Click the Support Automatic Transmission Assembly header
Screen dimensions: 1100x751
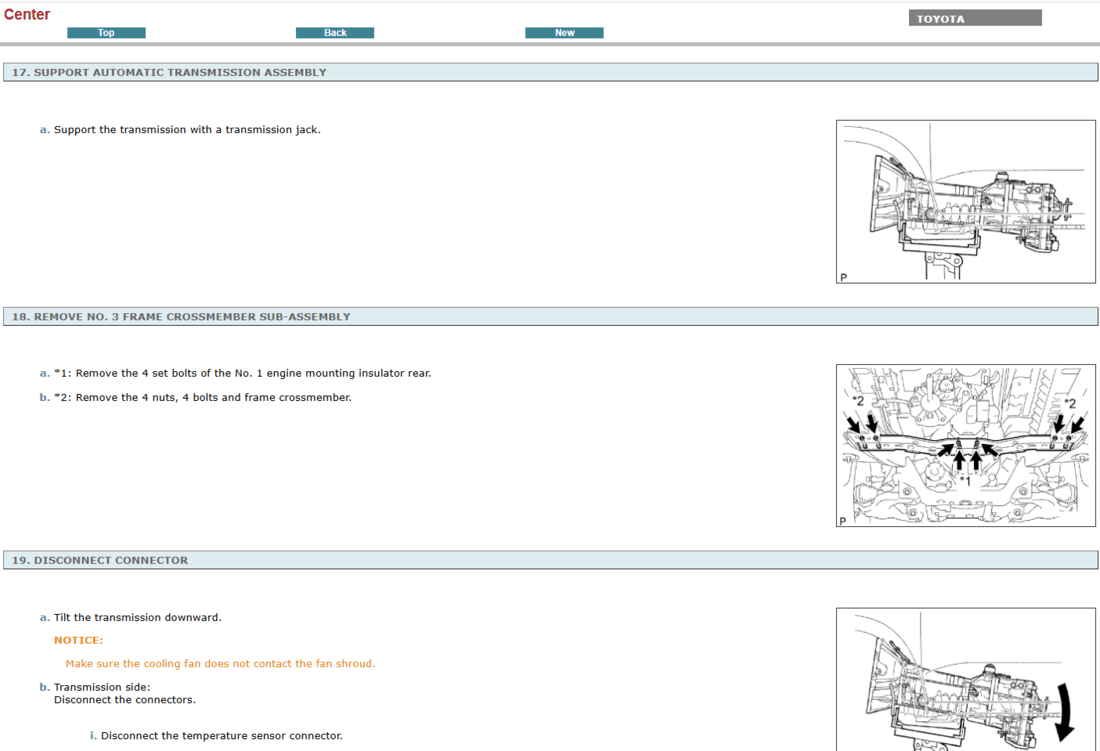pyautogui.click(x=169, y=72)
